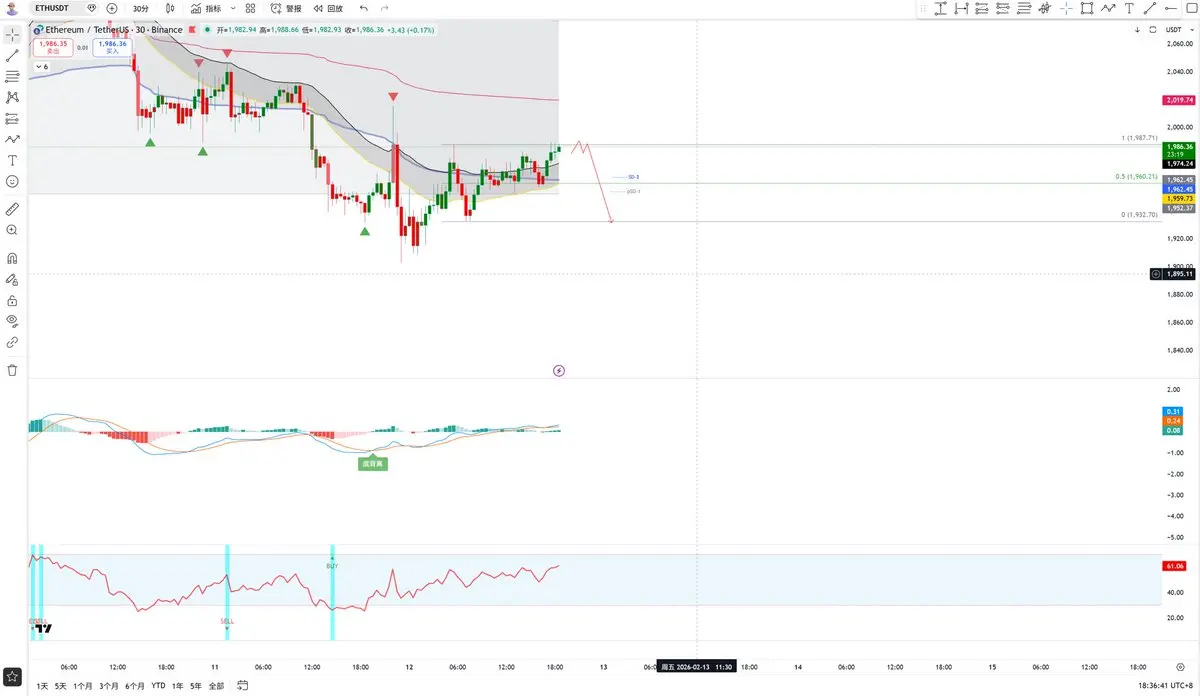Open the pattern tools in left sidebar
The image size is (1200, 696).
click(x=12, y=97)
